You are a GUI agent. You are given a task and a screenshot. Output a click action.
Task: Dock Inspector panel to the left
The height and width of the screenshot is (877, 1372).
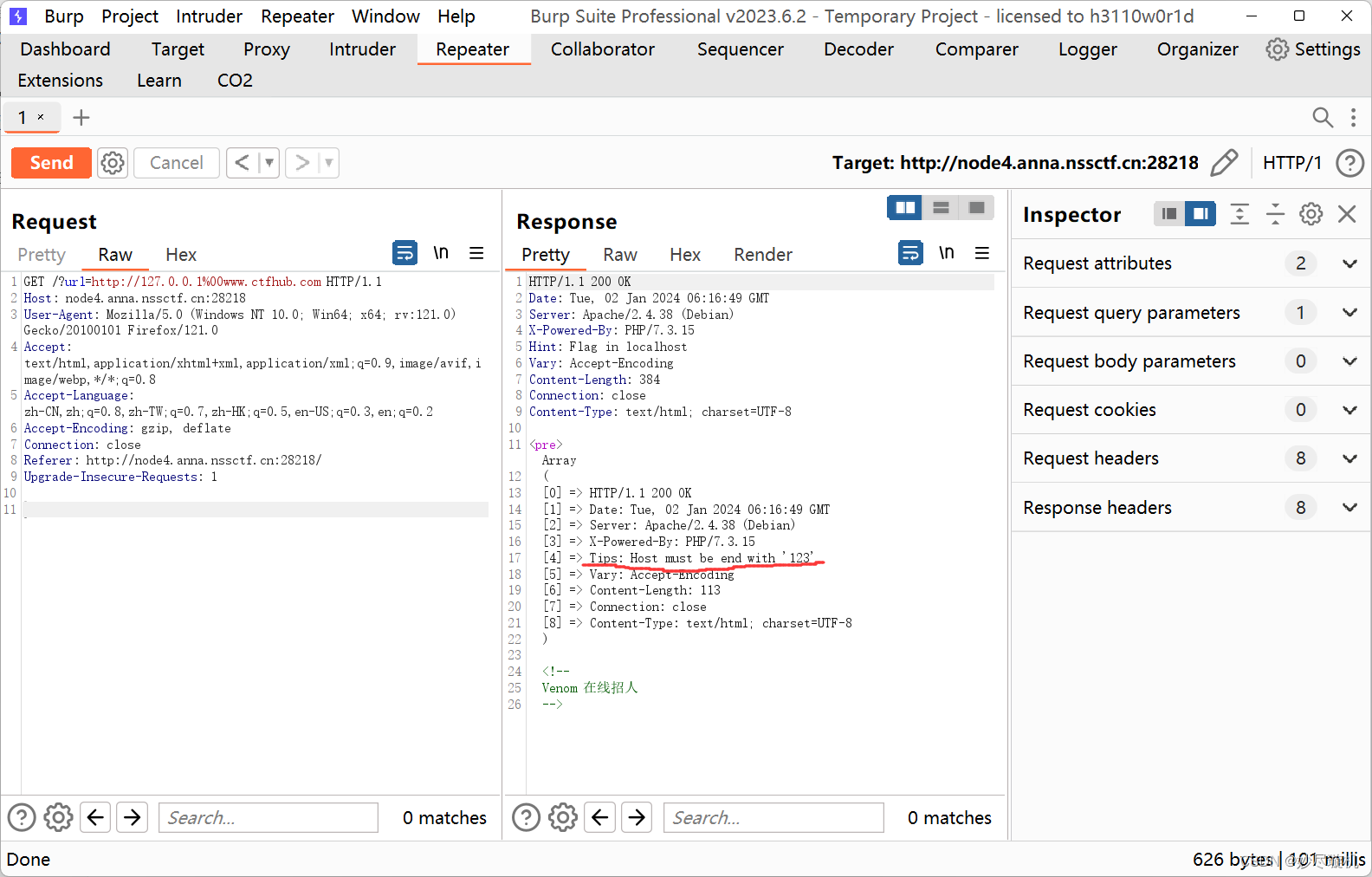pyautogui.click(x=1169, y=214)
